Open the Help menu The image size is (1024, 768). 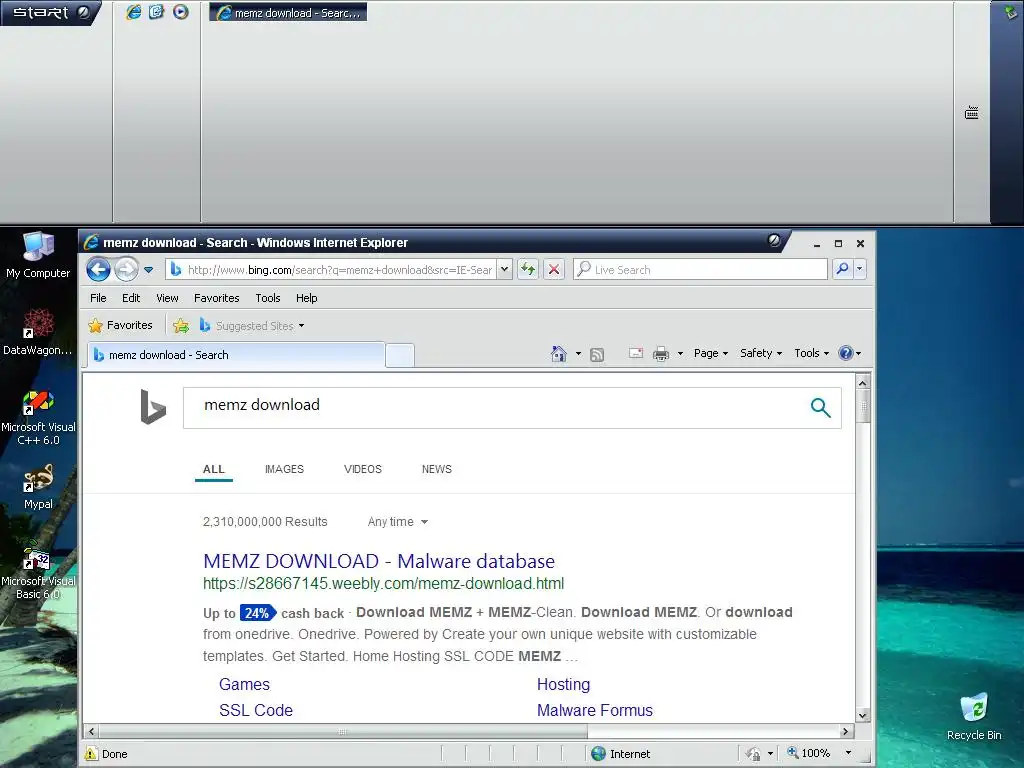click(306, 298)
